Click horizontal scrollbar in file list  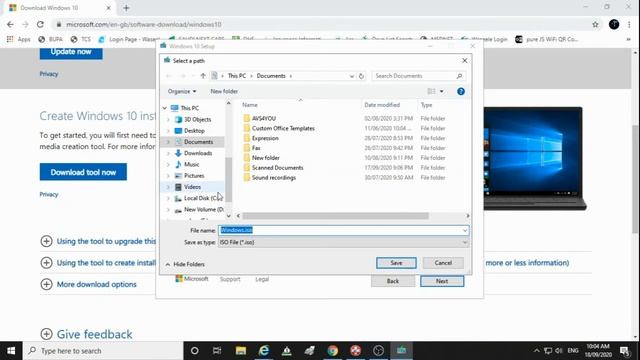point(335,216)
